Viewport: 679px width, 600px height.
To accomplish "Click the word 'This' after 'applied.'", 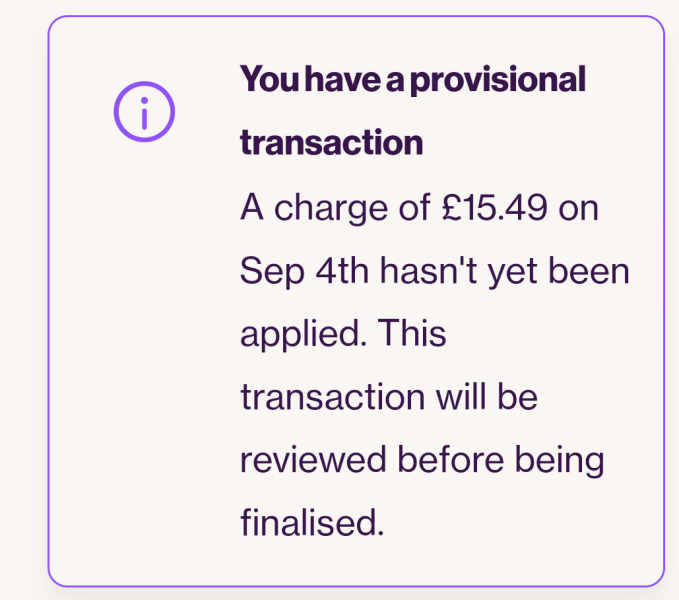I will pyautogui.click(x=411, y=333).
